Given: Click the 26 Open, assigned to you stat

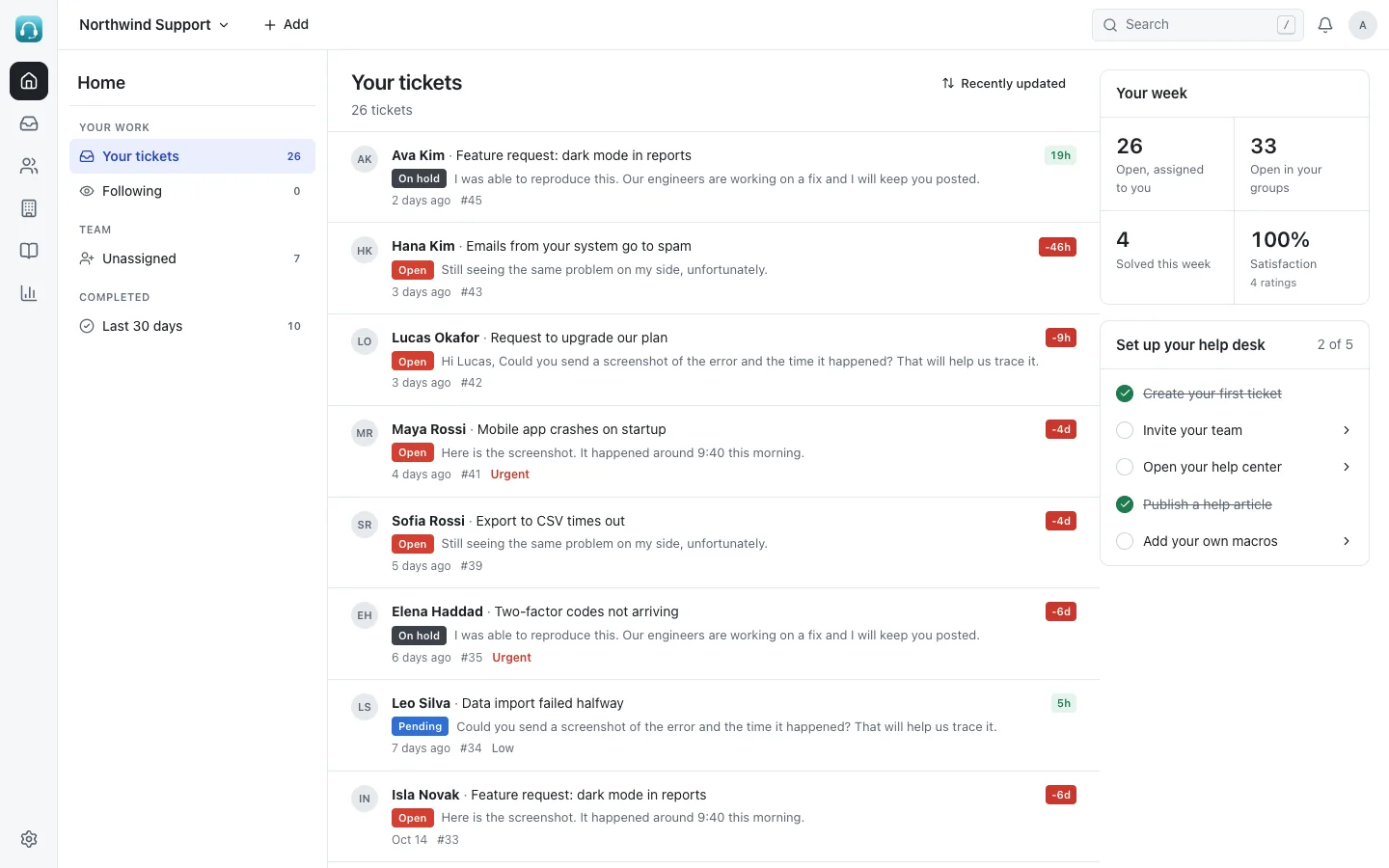Looking at the screenshot, I should point(1167,164).
